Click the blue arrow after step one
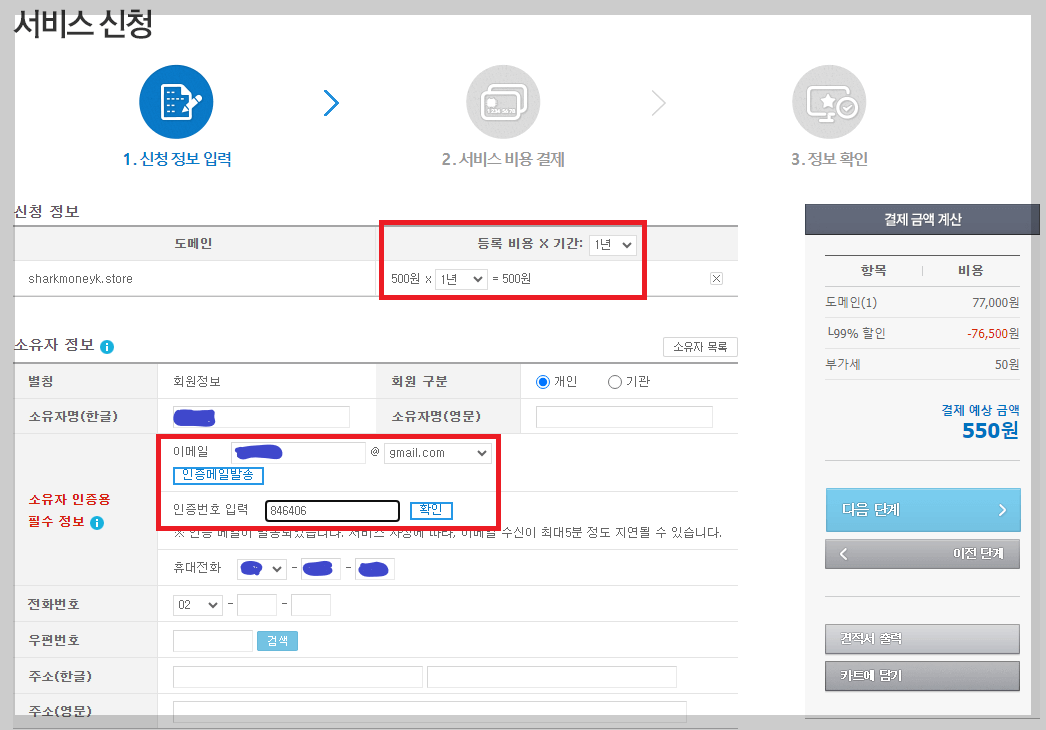This screenshot has width=1046, height=730. tap(331, 103)
